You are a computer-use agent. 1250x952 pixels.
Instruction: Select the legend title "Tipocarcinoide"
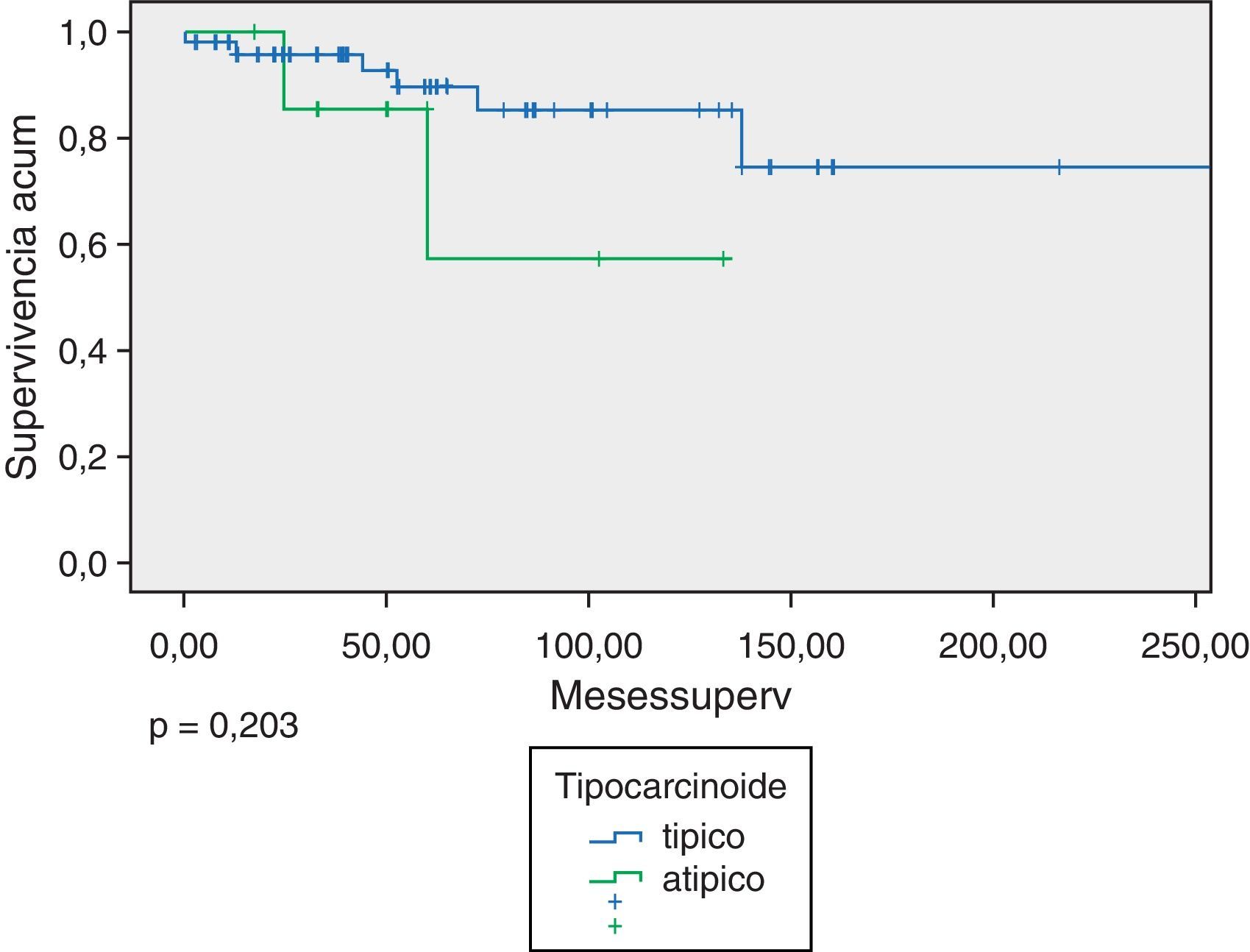click(670, 786)
